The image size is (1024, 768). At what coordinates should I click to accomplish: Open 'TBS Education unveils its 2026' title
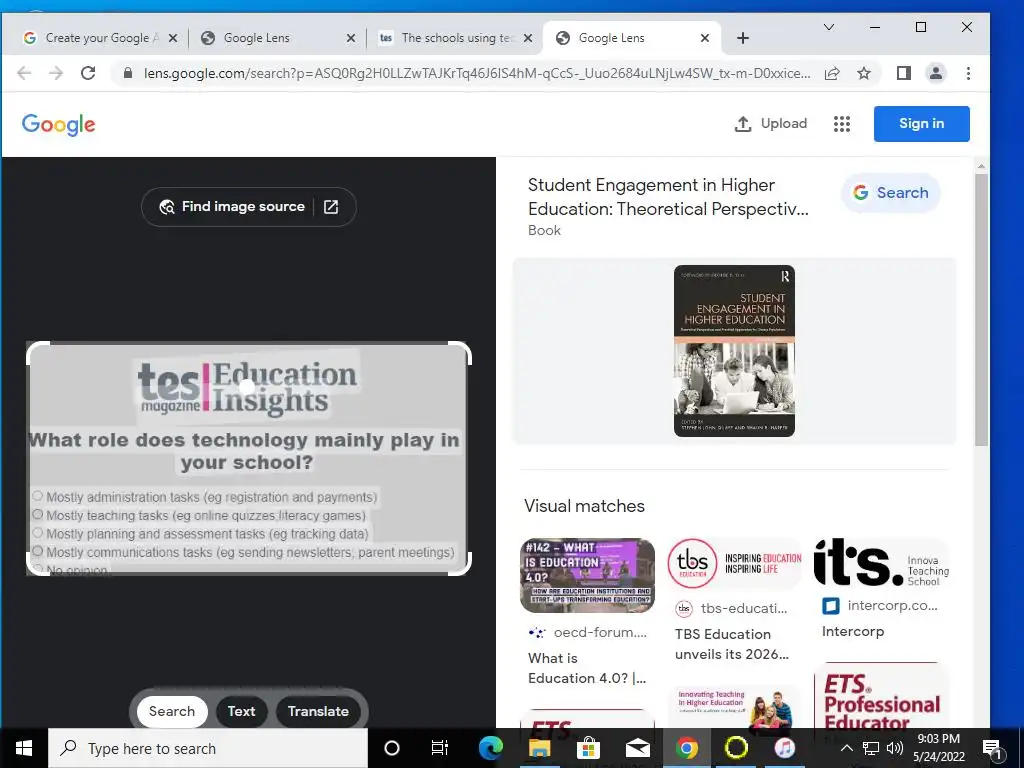(732, 644)
